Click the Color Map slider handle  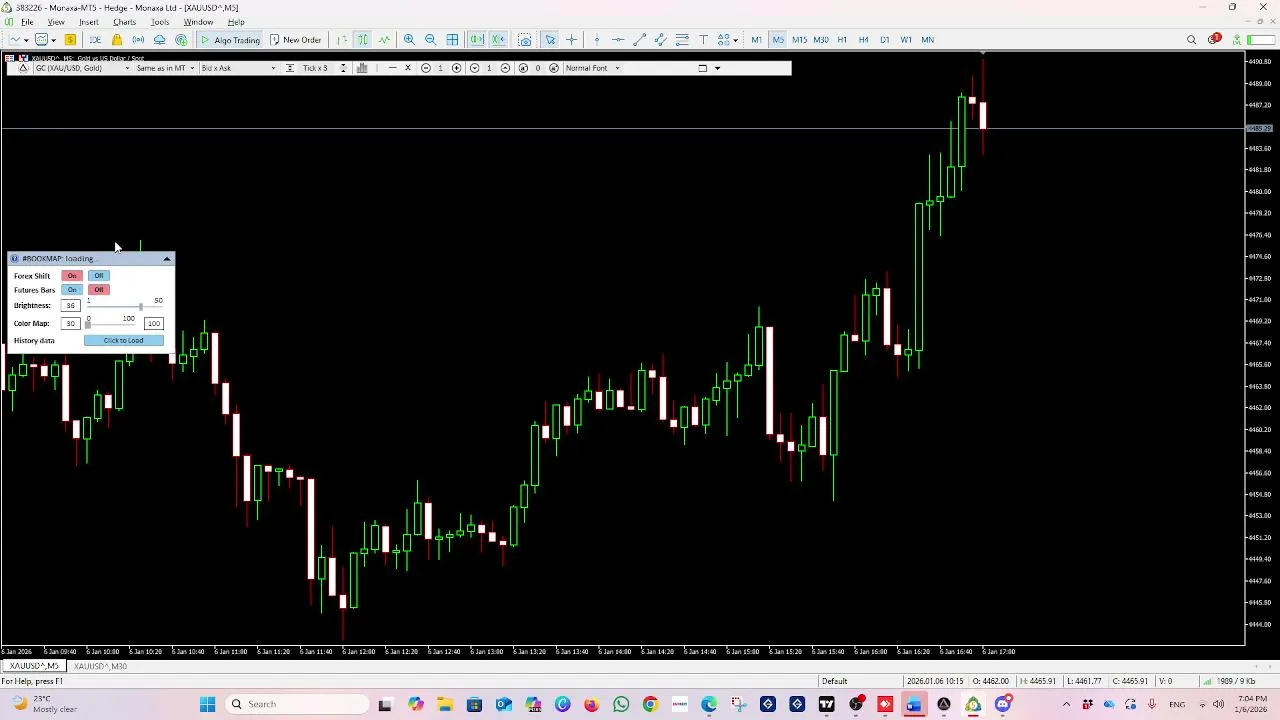coord(88,324)
